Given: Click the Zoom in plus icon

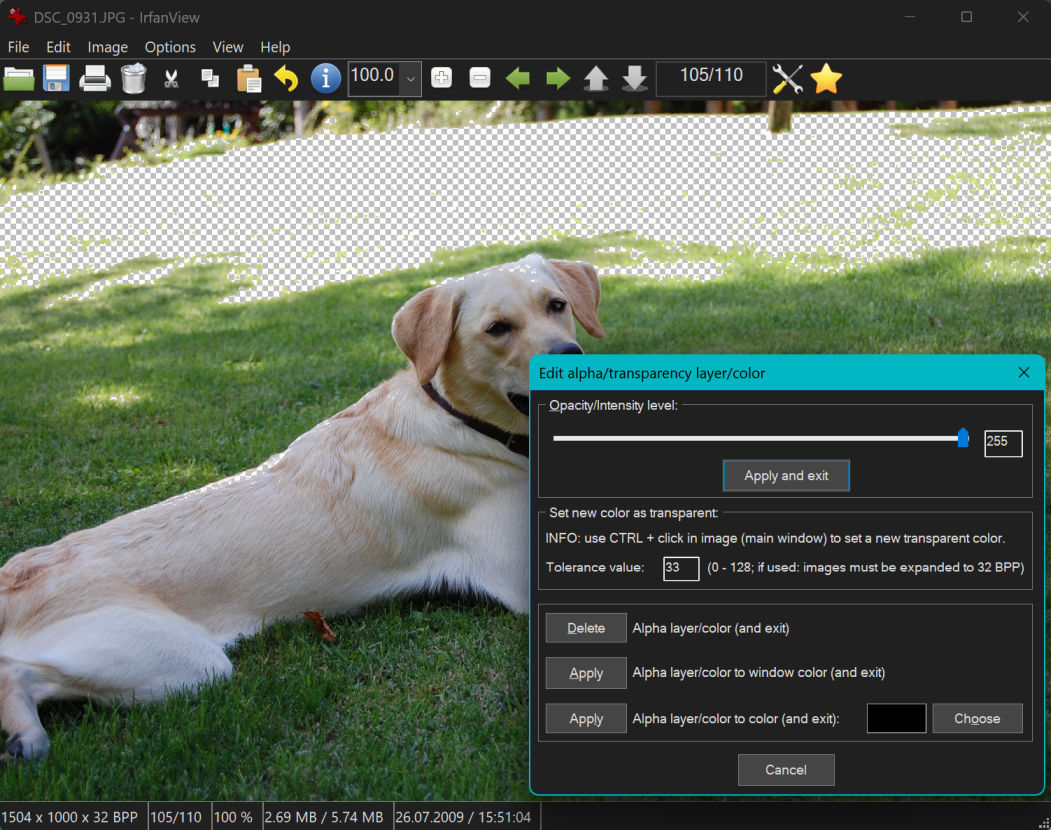Looking at the screenshot, I should point(441,79).
